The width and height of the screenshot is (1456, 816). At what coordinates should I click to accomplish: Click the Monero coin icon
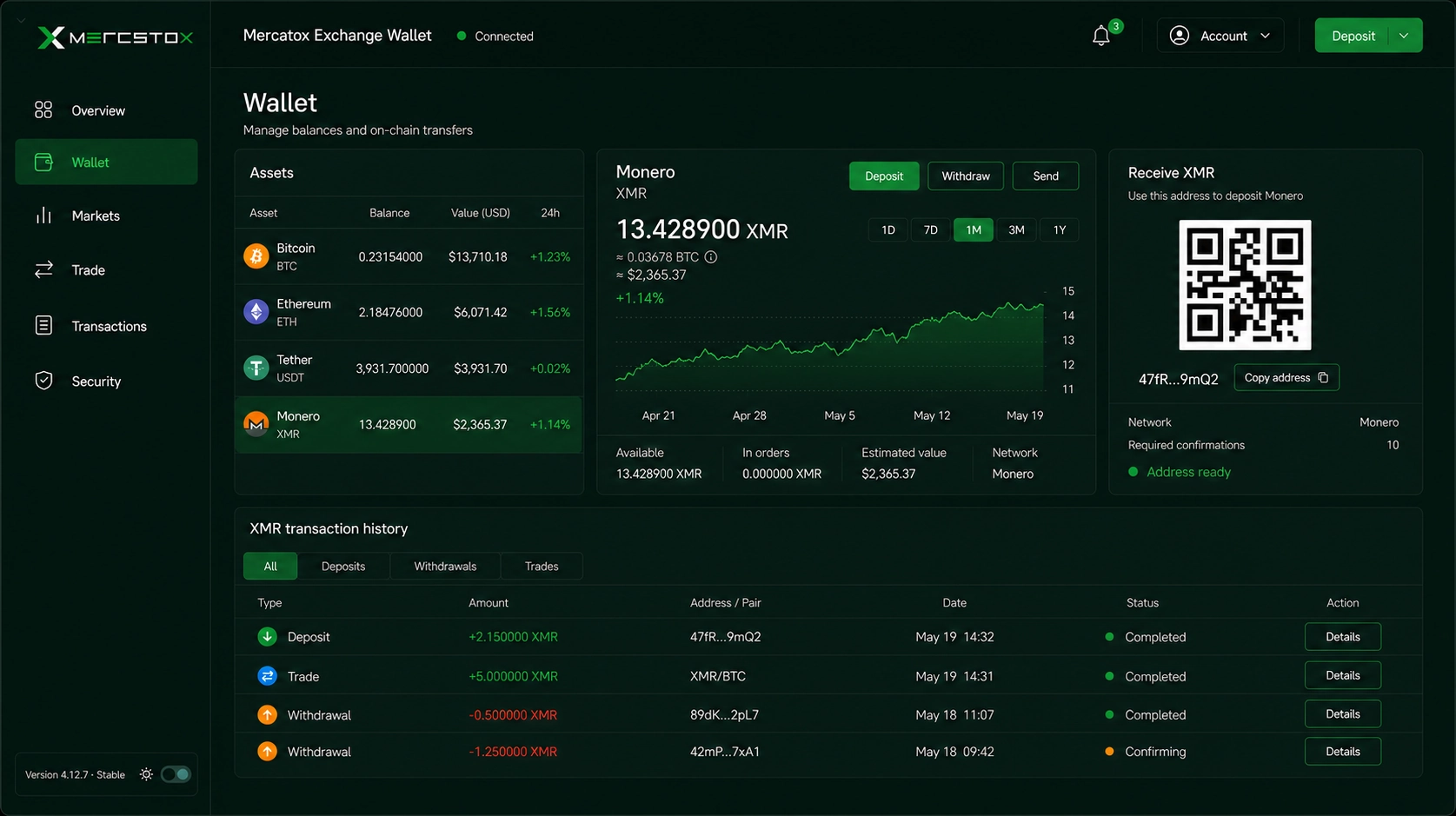(256, 424)
